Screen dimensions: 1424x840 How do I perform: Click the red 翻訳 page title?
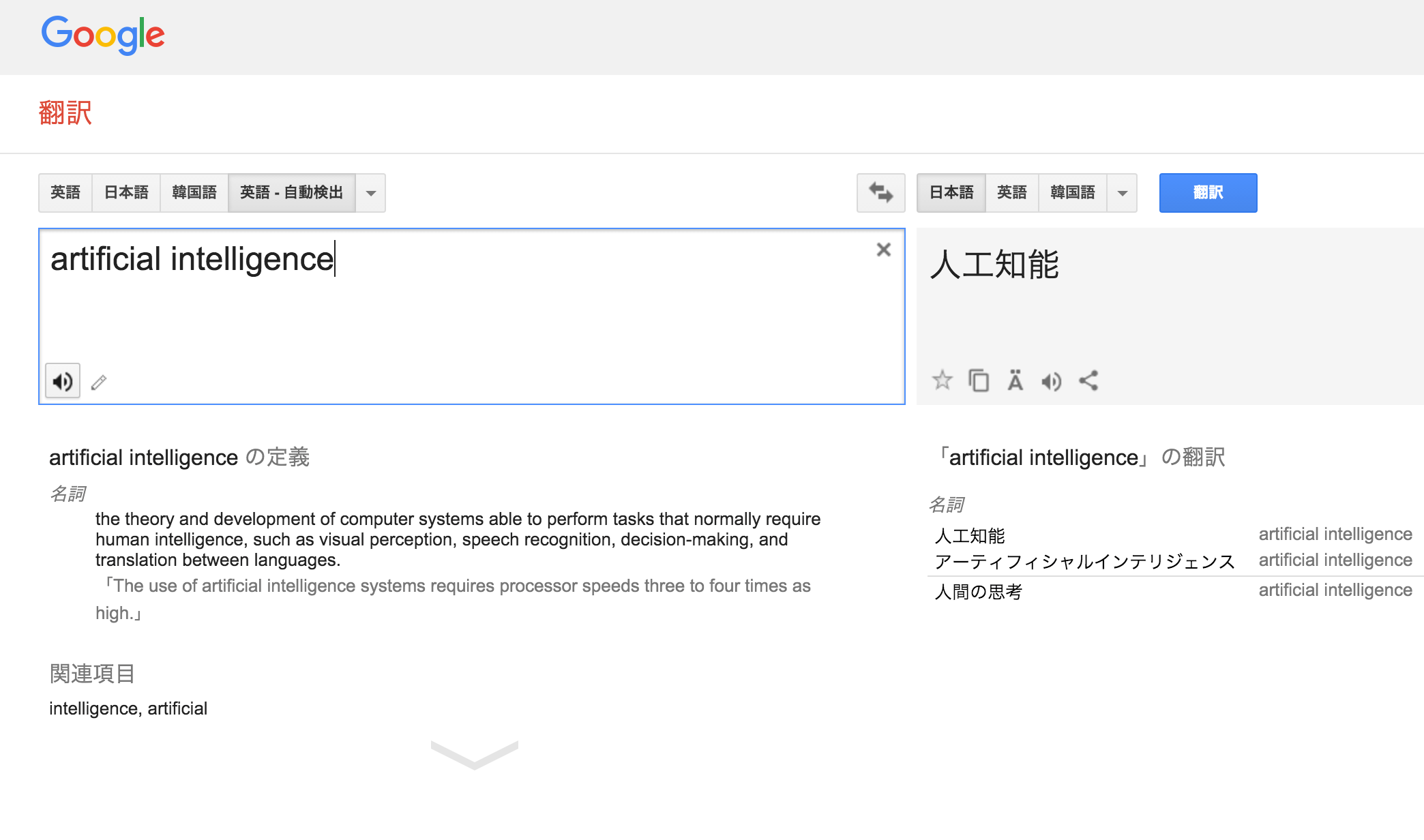(x=65, y=112)
